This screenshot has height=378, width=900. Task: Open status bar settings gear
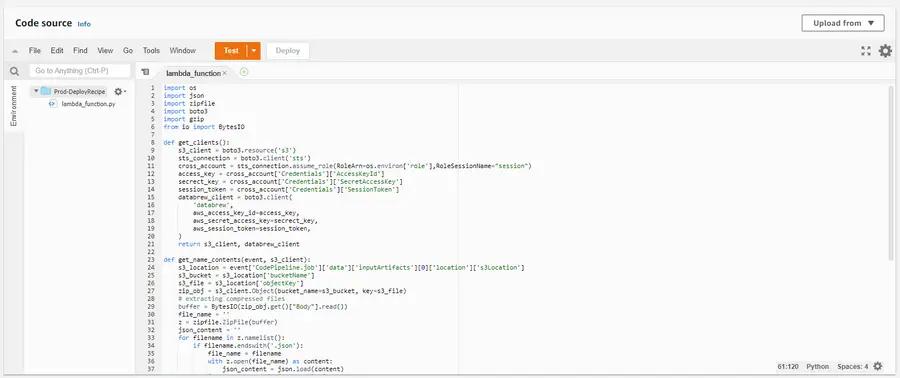878,366
